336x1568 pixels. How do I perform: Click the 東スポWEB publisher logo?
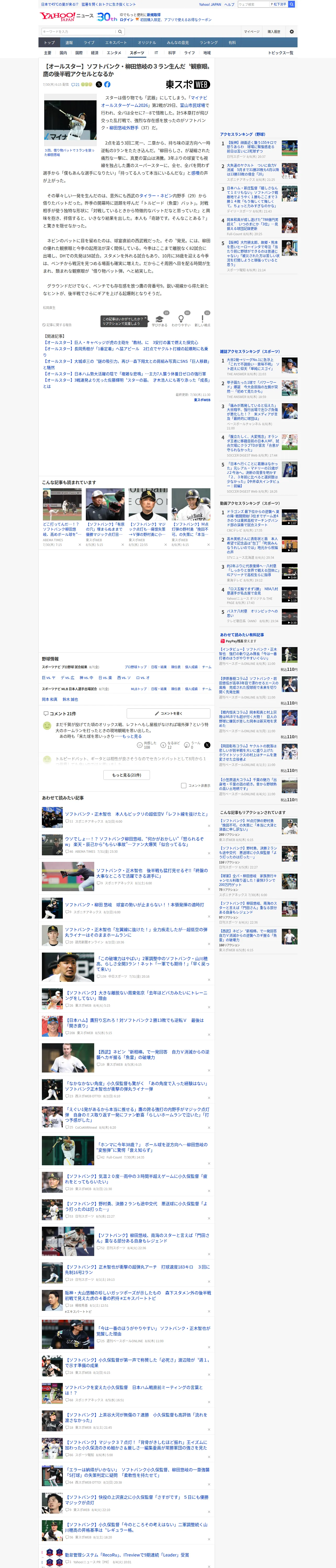(188, 85)
